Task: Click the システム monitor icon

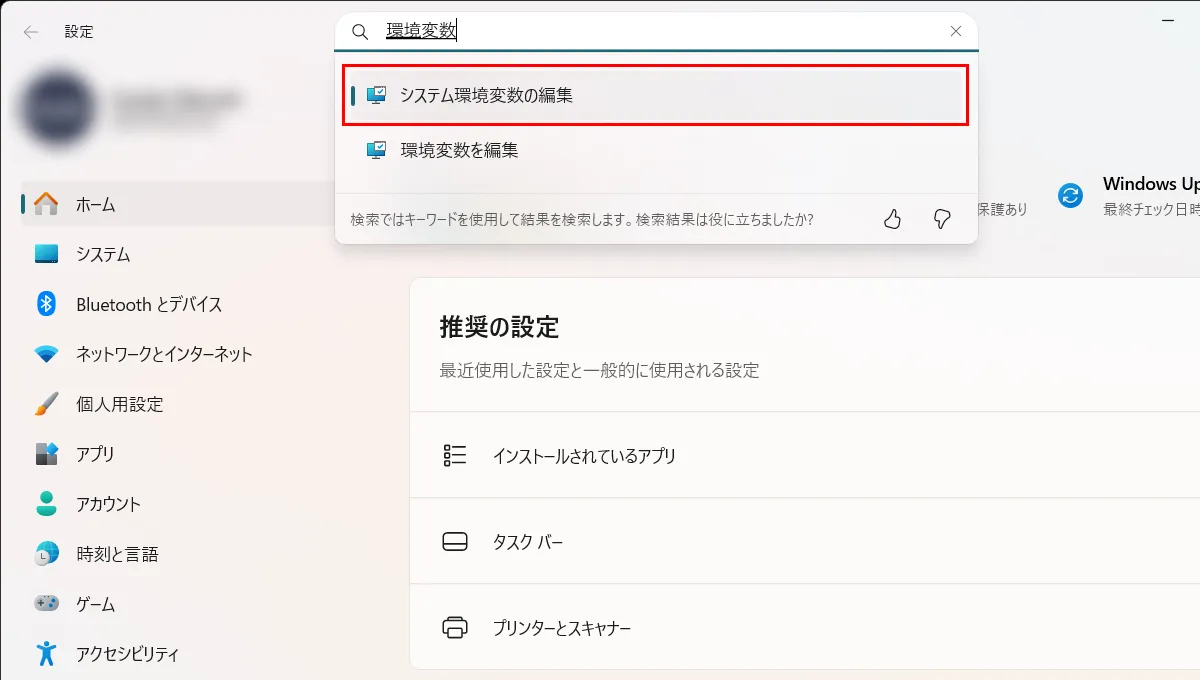Action: [47, 254]
